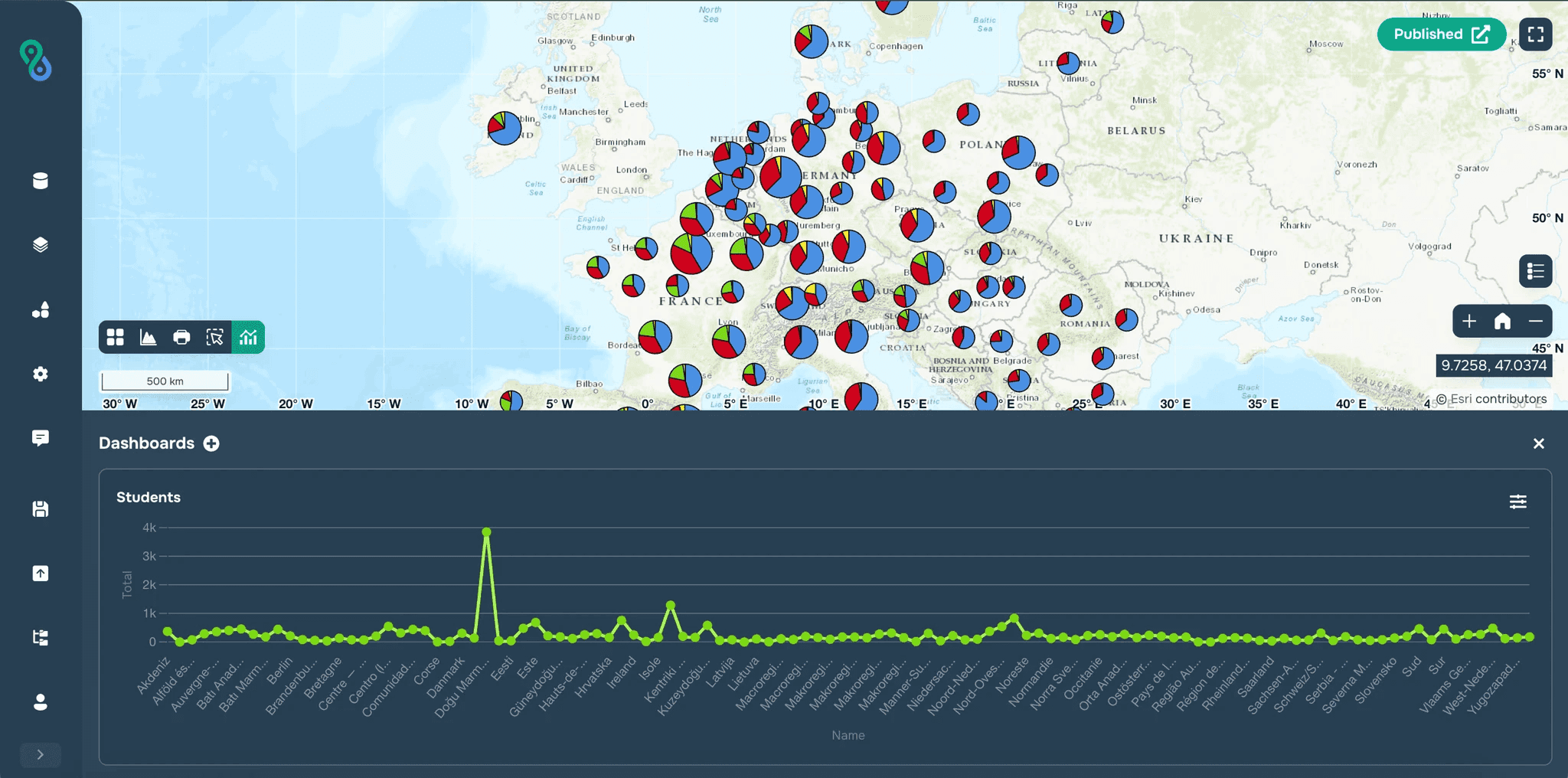Open the database (data) sidebar icon
Image resolution: width=1568 pixels, height=778 pixels.
click(x=41, y=181)
